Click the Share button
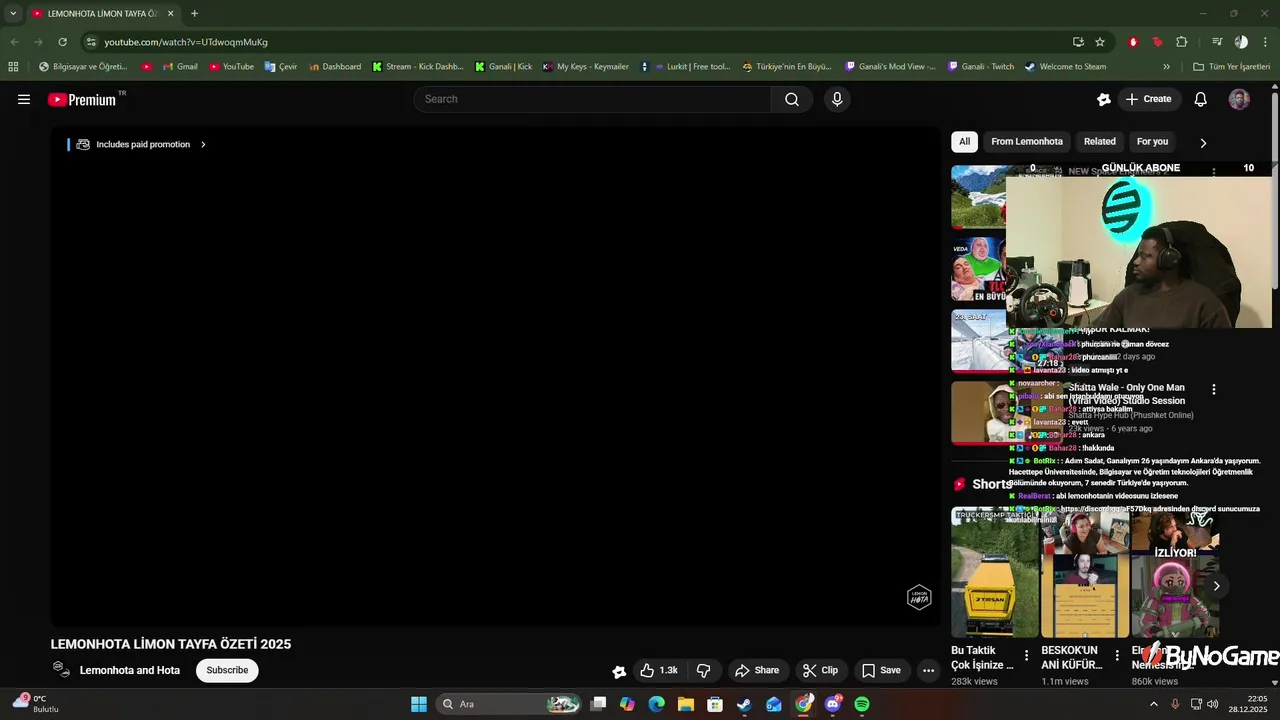 click(x=756, y=670)
